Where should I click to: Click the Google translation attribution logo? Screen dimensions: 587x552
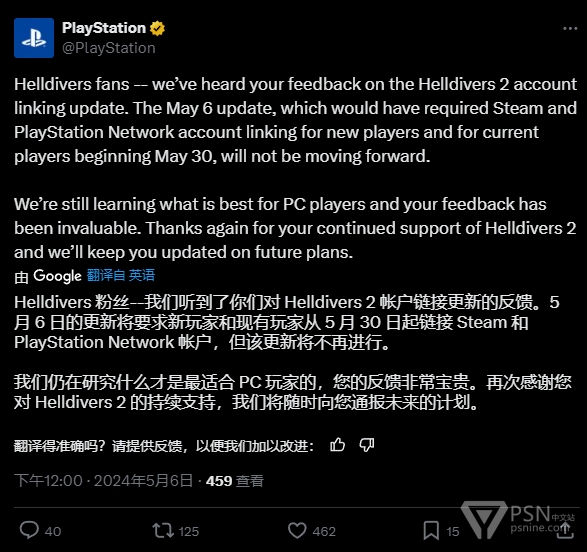tap(57, 276)
